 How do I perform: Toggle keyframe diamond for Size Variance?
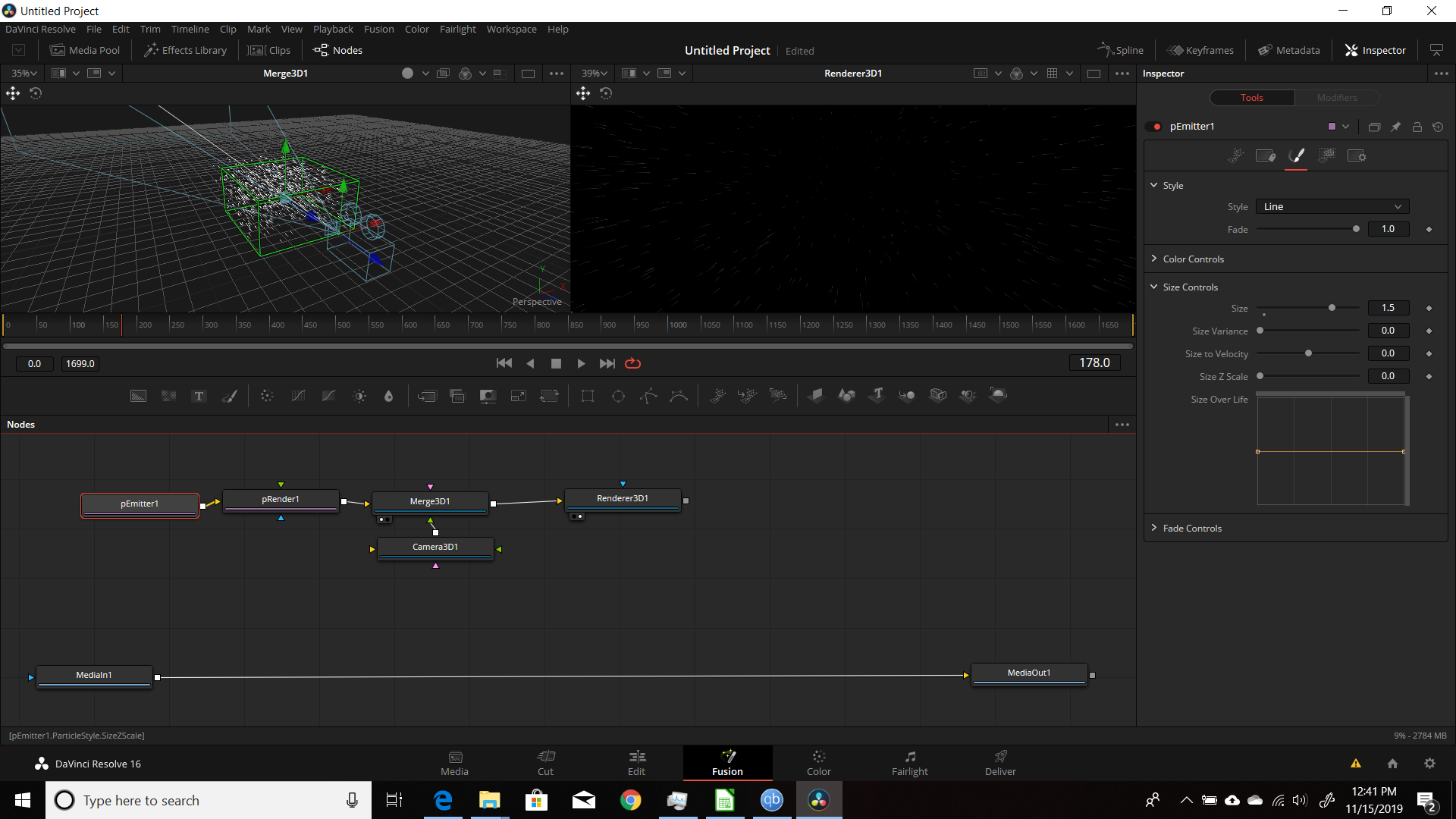click(1429, 331)
